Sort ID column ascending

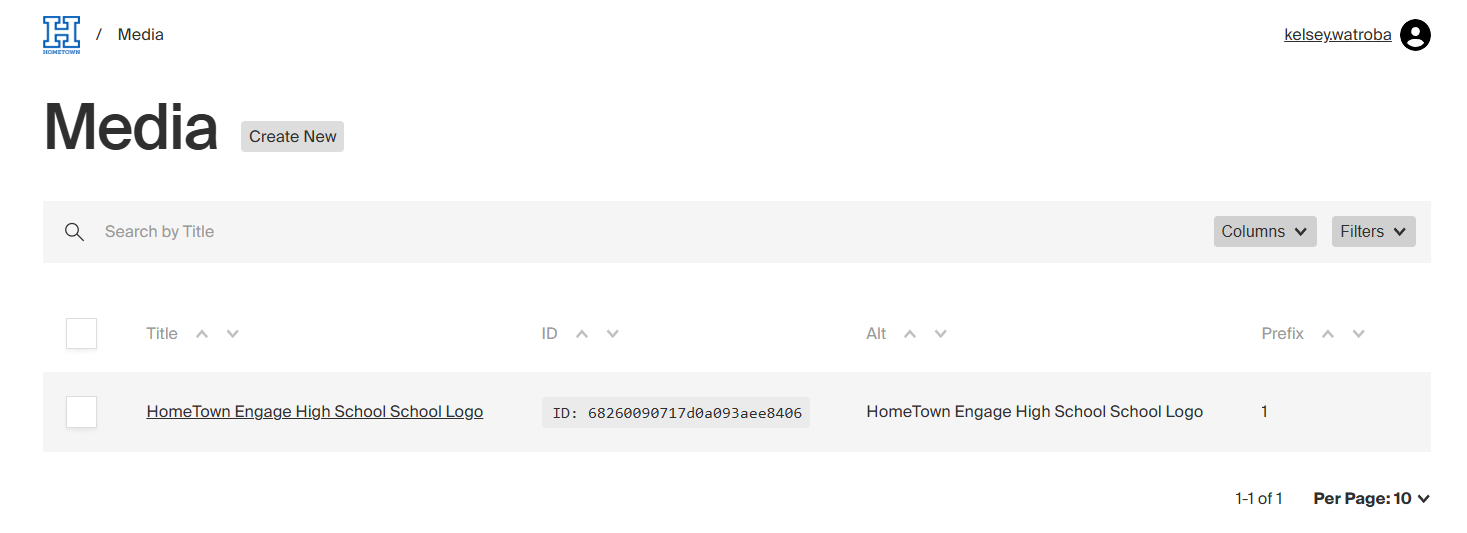coord(582,334)
